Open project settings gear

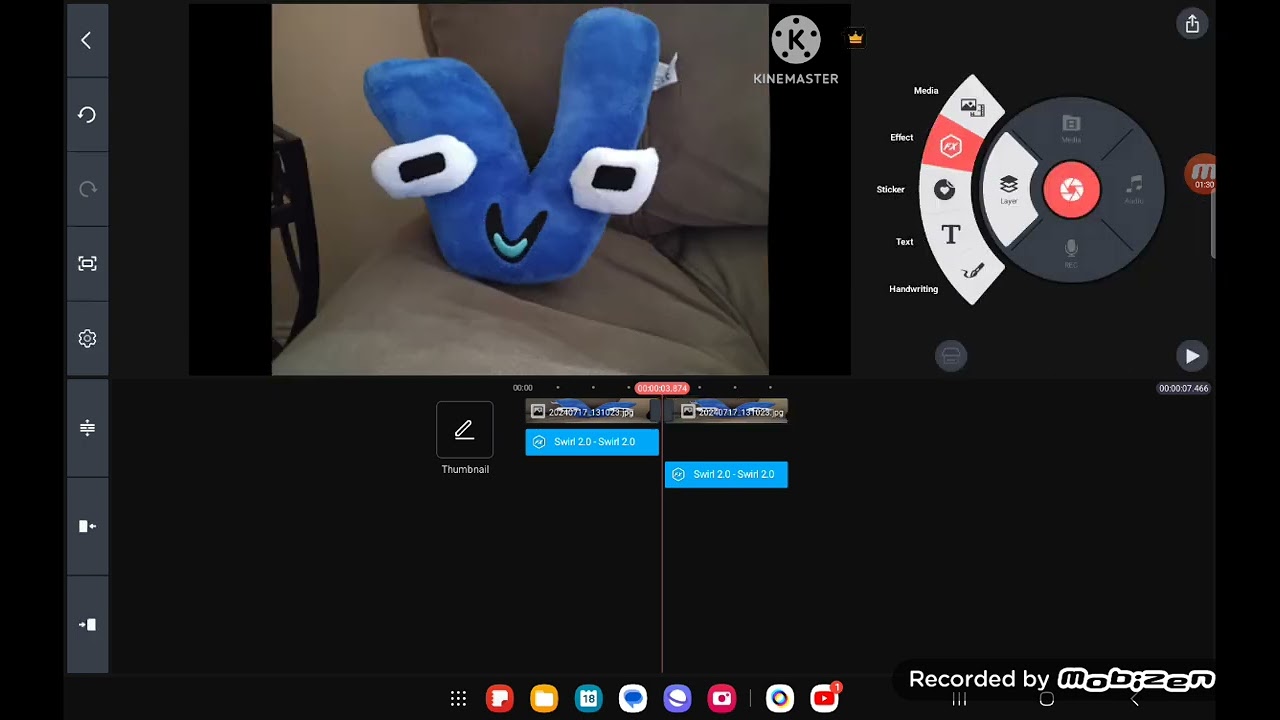tap(87, 339)
